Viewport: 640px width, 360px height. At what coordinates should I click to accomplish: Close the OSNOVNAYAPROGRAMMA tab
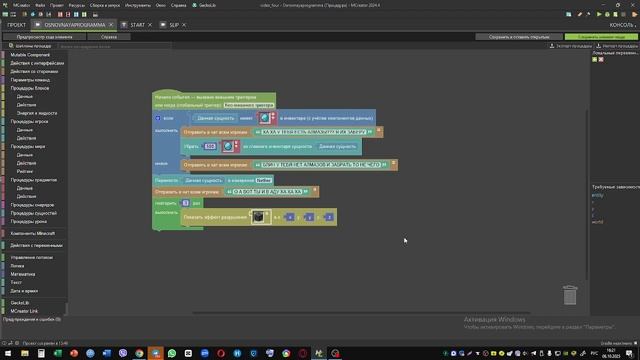(x=111, y=25)
